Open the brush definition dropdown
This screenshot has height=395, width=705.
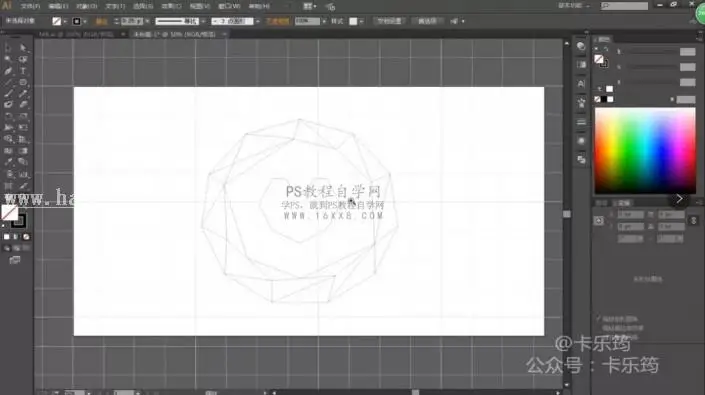pyautogui.click(x=258, y=21)
